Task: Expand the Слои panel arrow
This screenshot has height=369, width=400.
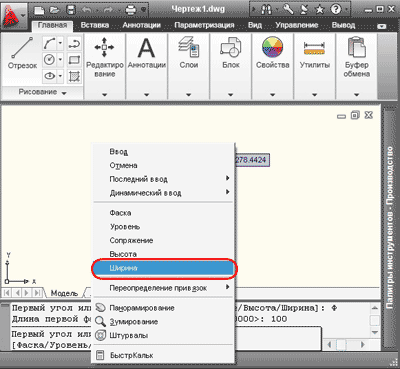Action: pyautogui.click(x=189, y=95)
